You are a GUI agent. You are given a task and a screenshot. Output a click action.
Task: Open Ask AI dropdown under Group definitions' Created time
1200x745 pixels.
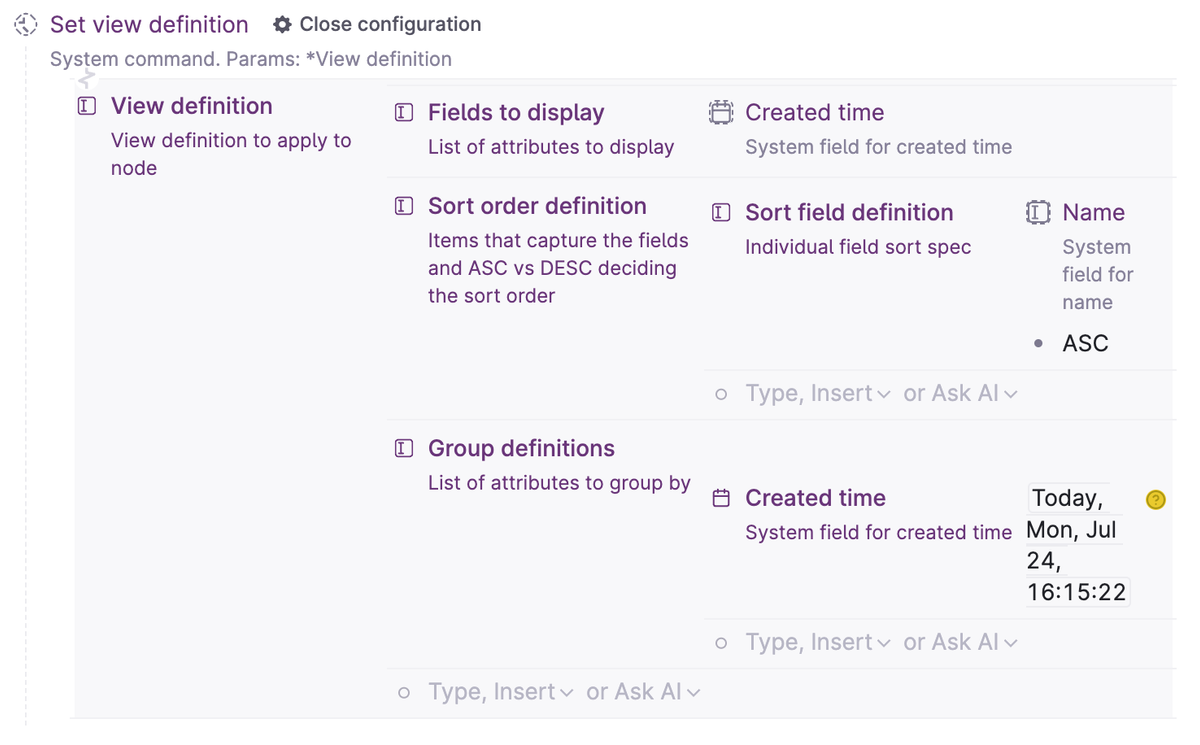point(960,643)
